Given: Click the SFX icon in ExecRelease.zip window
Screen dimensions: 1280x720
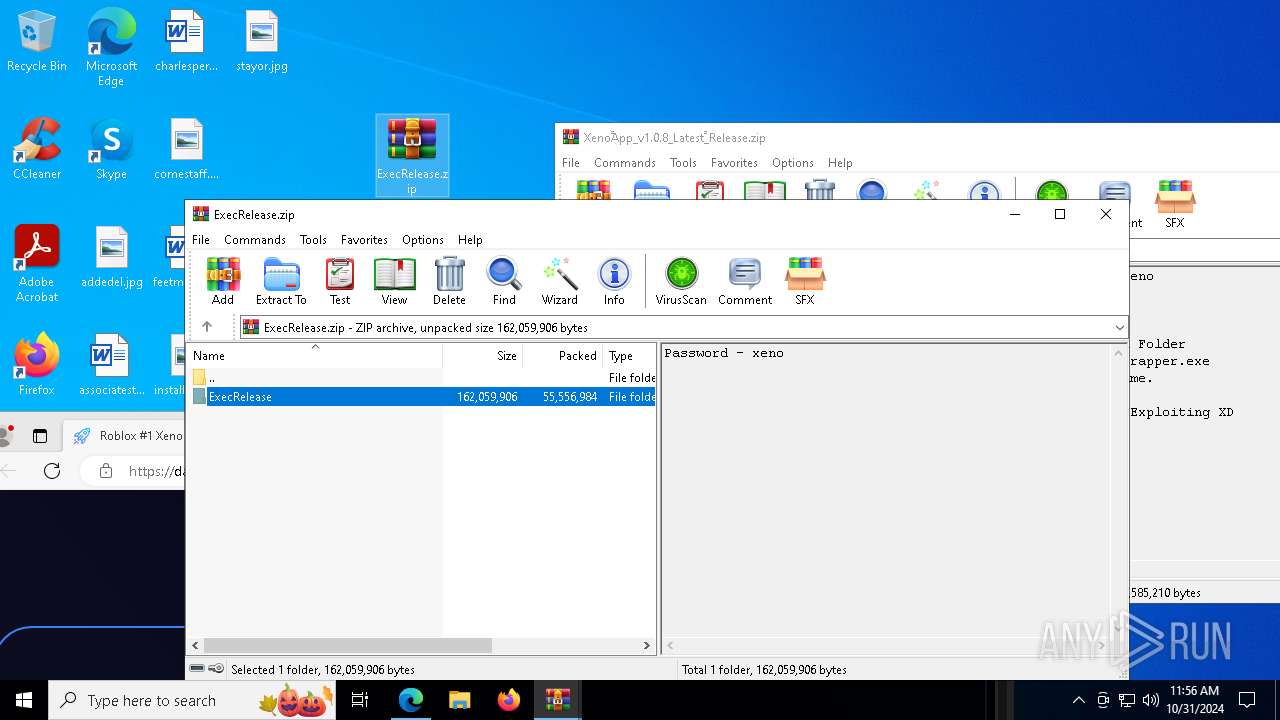Looking at the screenshot, I should (805, 281).
